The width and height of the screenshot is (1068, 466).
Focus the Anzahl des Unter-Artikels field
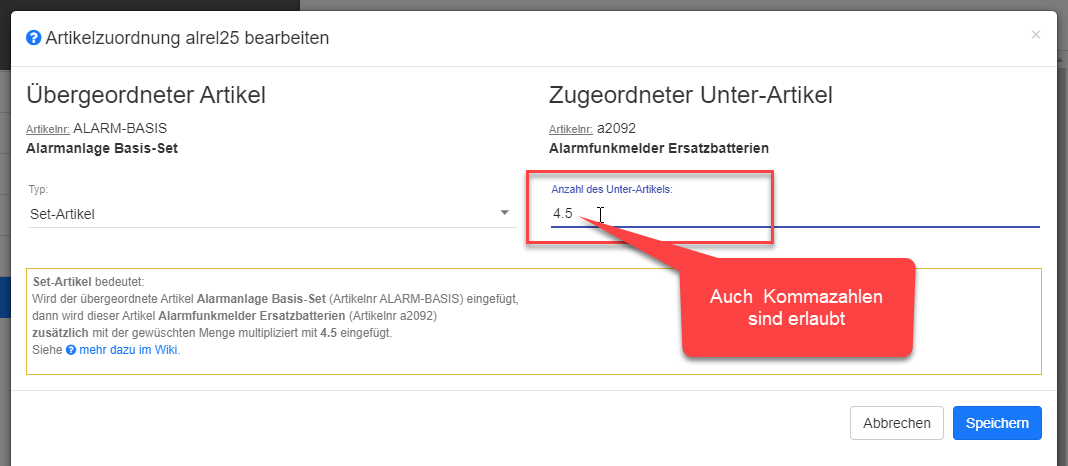[x=795, y=213]
